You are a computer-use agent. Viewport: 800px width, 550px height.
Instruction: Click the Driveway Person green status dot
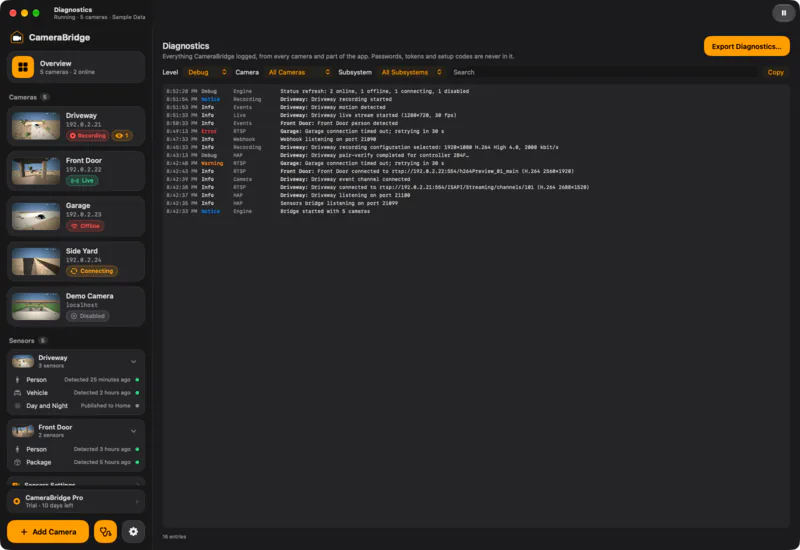point(137,380)
